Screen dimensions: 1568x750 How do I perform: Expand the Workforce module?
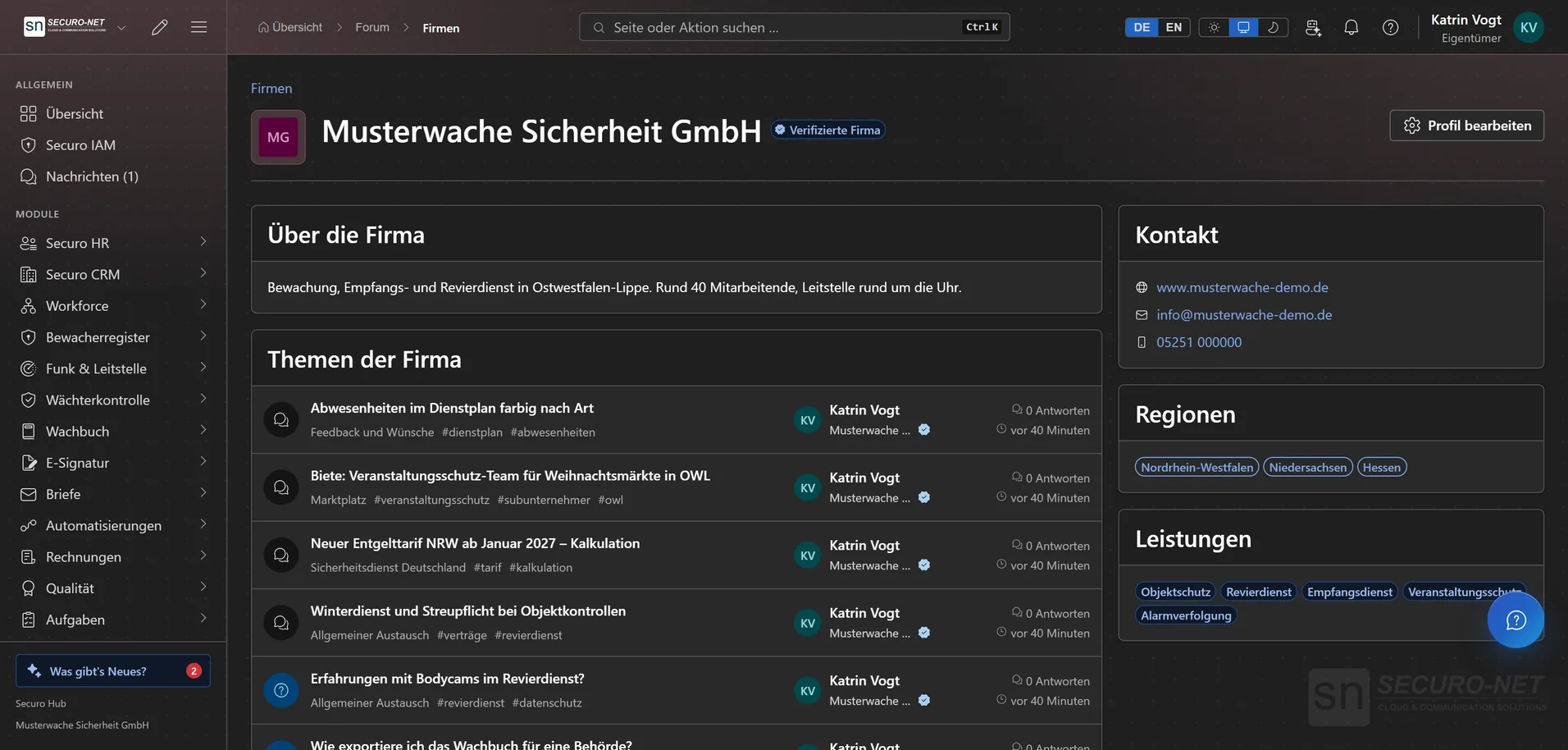coord(113,305)
